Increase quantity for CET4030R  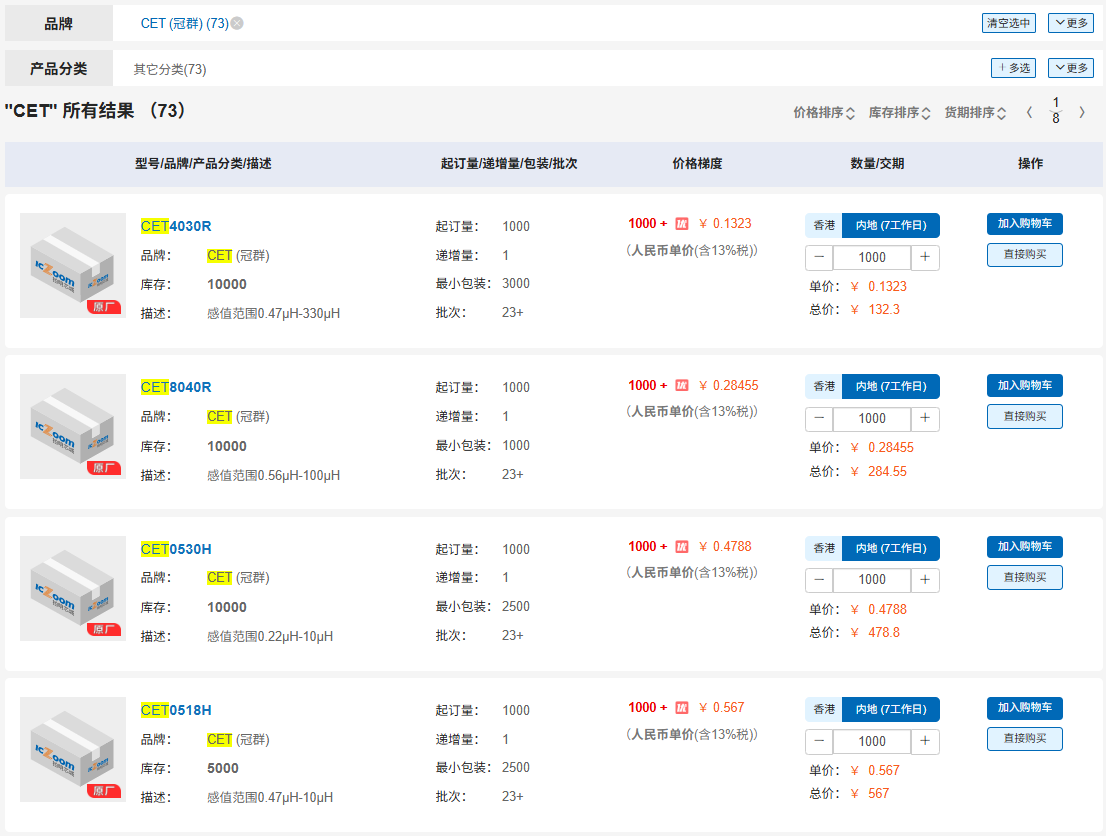925,258
